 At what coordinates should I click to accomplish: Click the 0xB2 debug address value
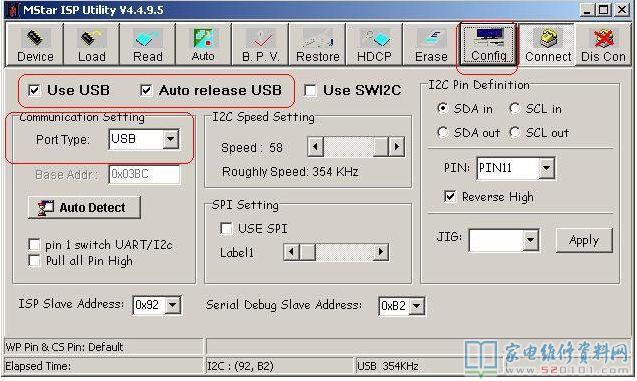tap(394, 305)
